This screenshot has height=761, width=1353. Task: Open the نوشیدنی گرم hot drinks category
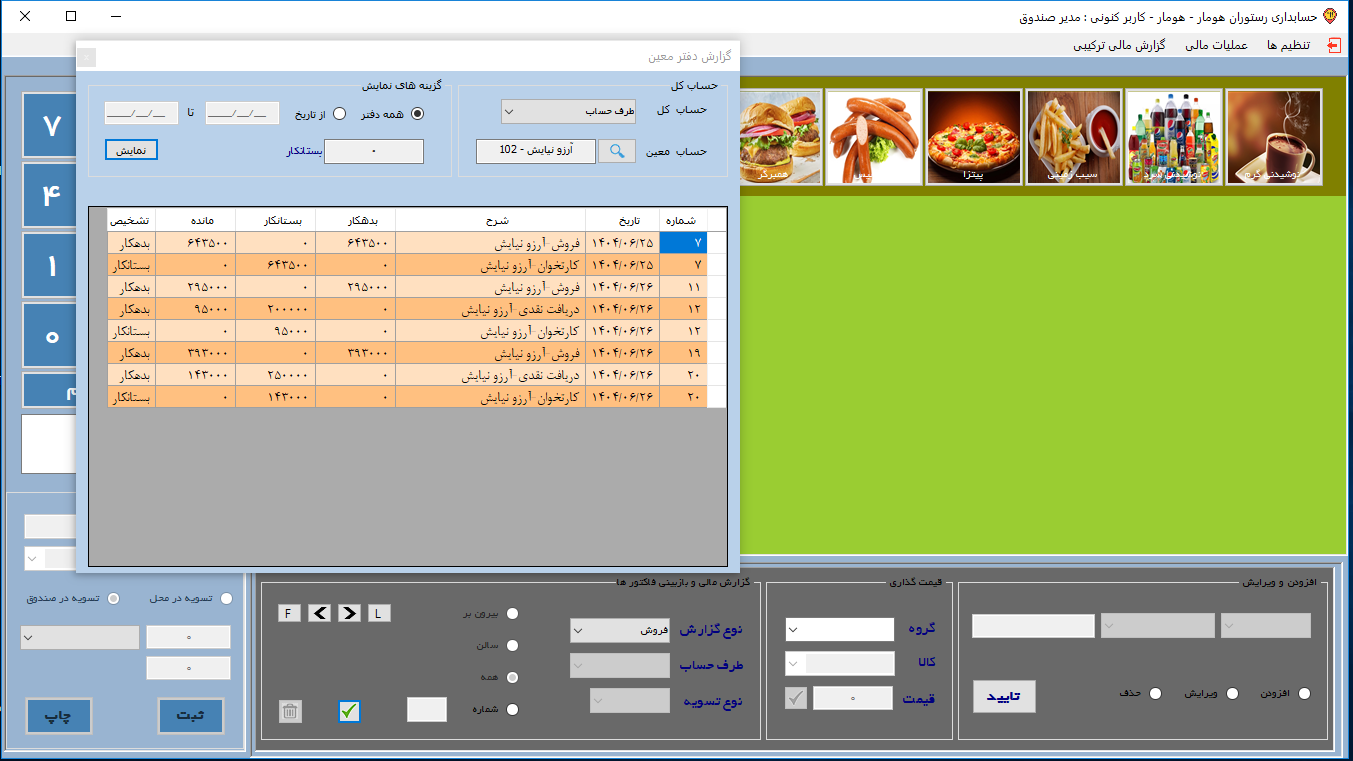pos(1273,137)
